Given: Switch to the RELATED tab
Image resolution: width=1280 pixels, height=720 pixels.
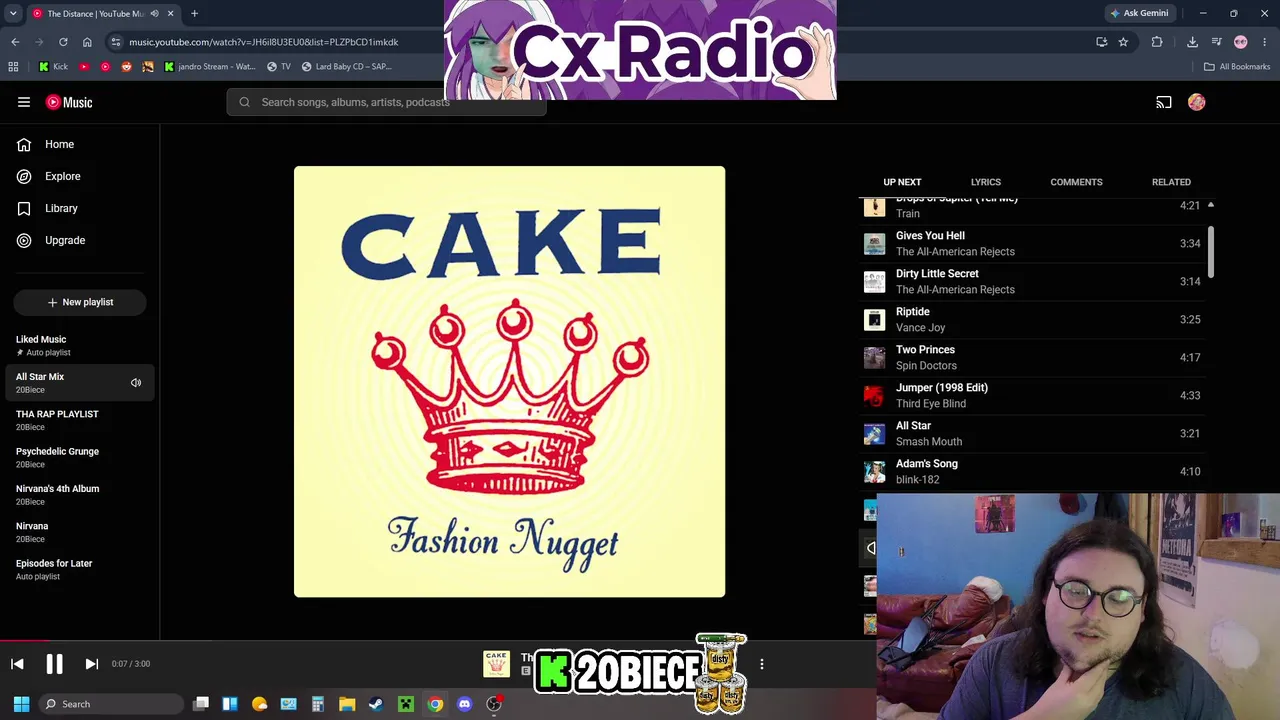Looking at the screenshot, I should coord(1171,182).
